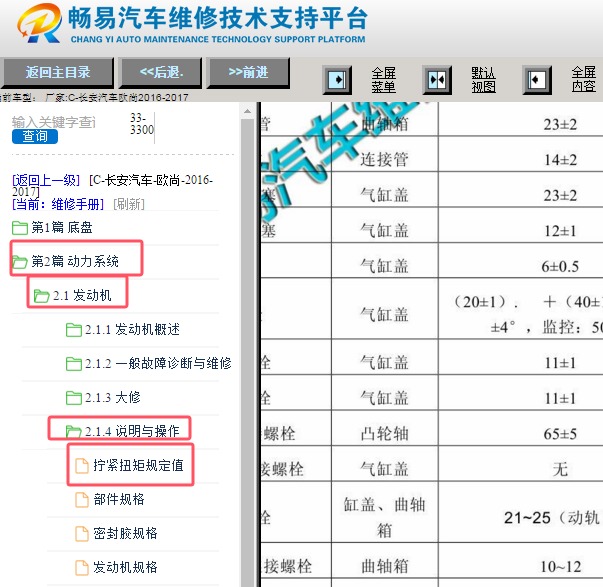
Task: Click the 全屏内容 label
Action: (x=583, y=79)
